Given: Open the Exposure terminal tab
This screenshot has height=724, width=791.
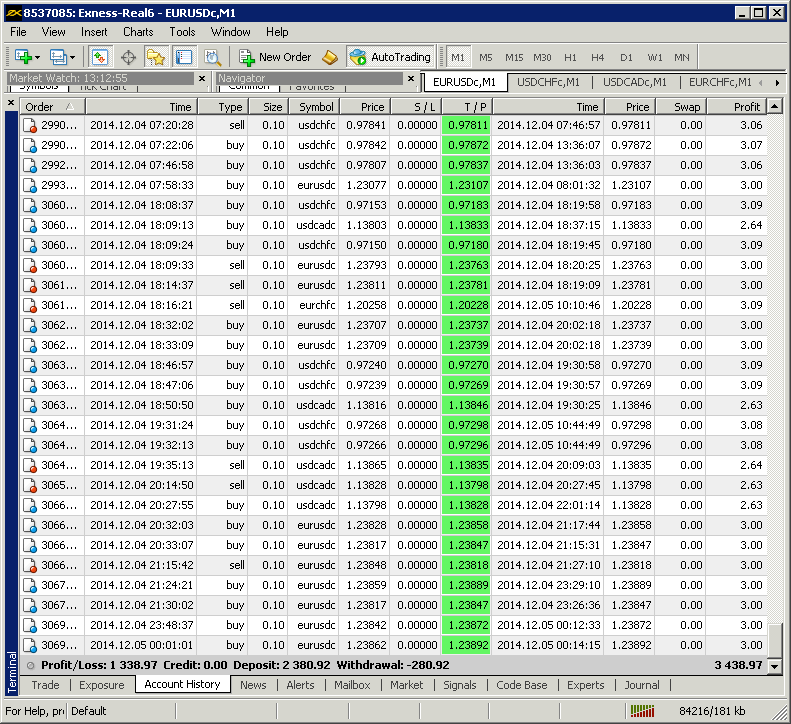Looking at the screenshot, I should [101, 685].
